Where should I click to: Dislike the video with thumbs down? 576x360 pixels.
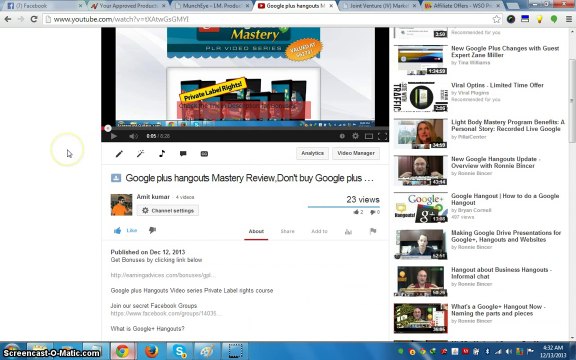pyautogui.click(x=152, y=230)
